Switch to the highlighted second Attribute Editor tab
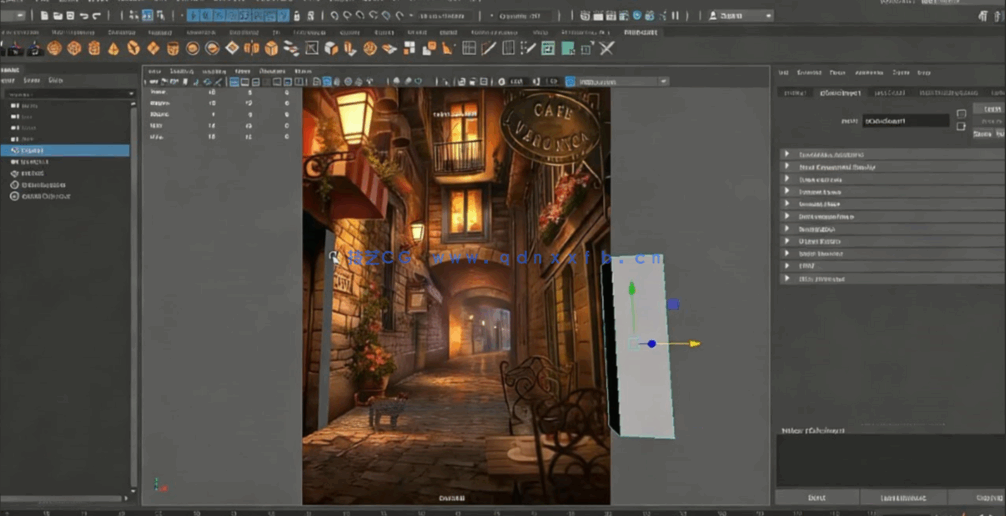Viewport: 1006px width, 516px height. (x=840, y=92)
